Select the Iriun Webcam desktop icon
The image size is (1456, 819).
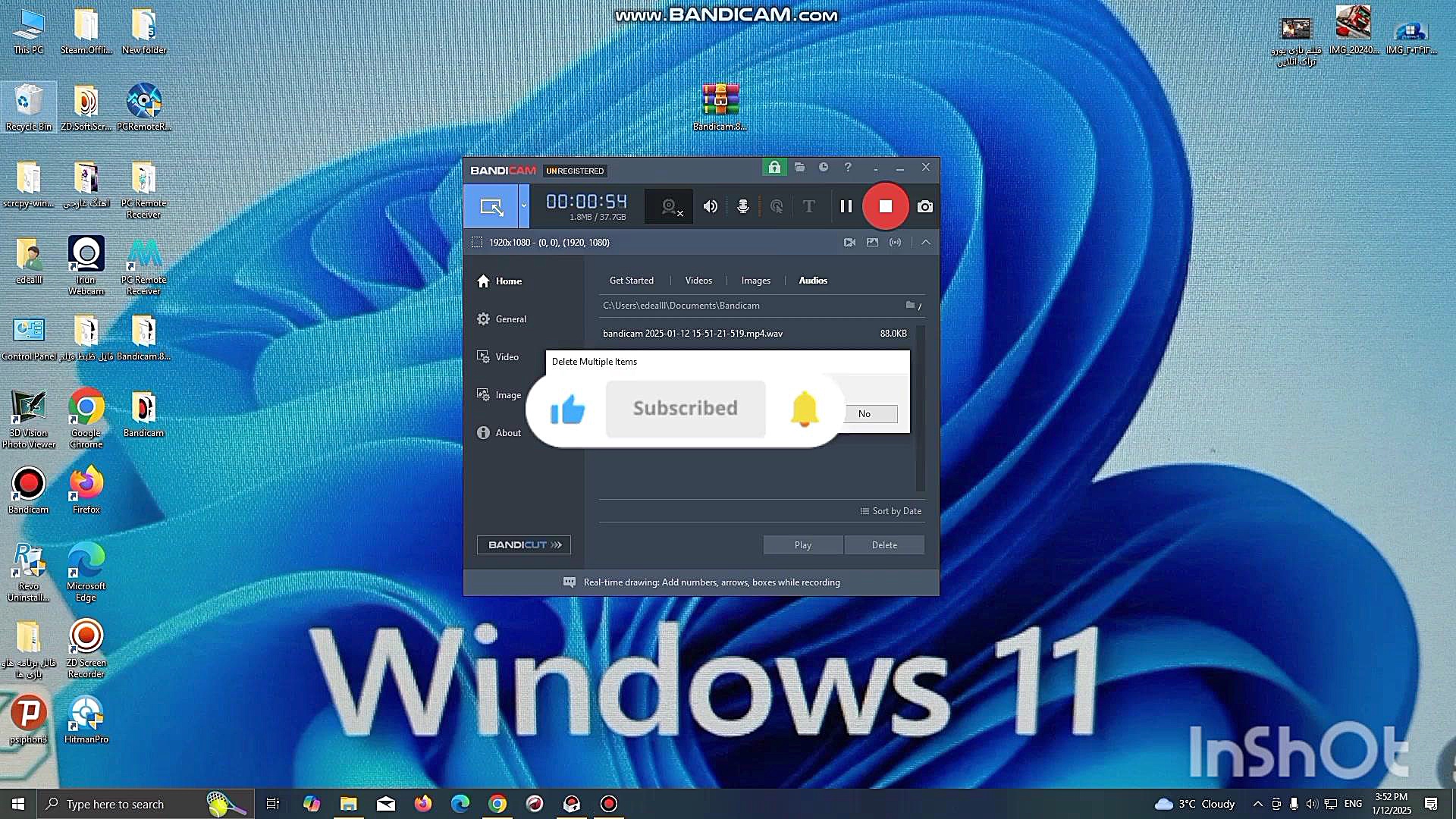tap(86, 265)
